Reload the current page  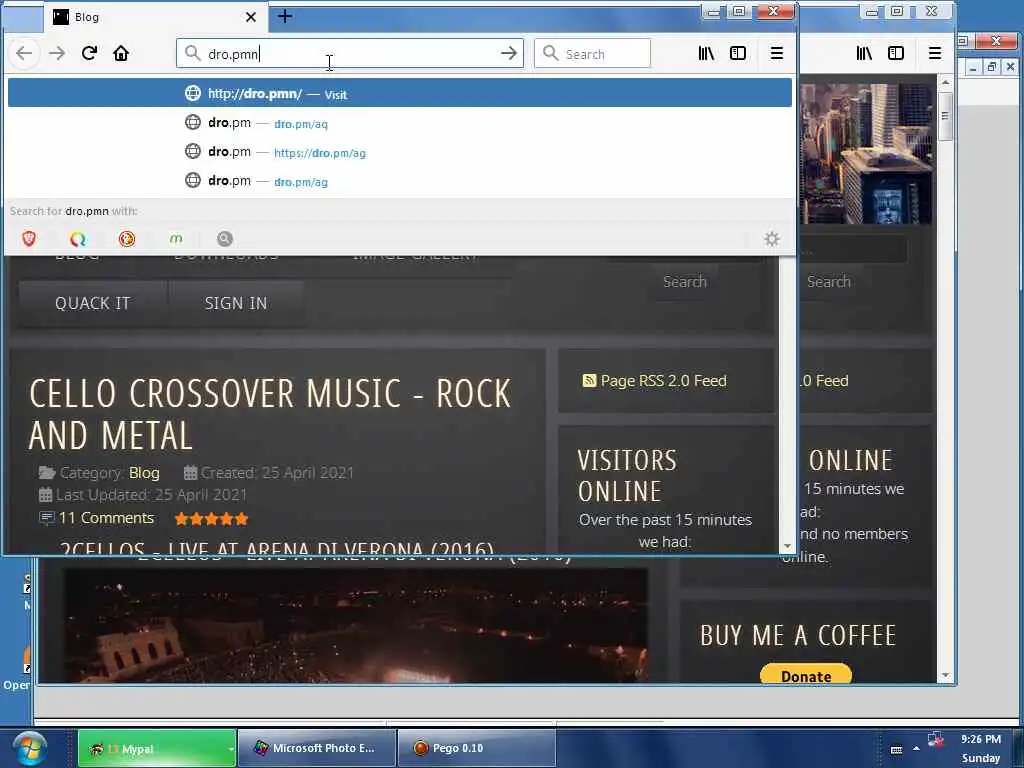click(x=89, y=54)
